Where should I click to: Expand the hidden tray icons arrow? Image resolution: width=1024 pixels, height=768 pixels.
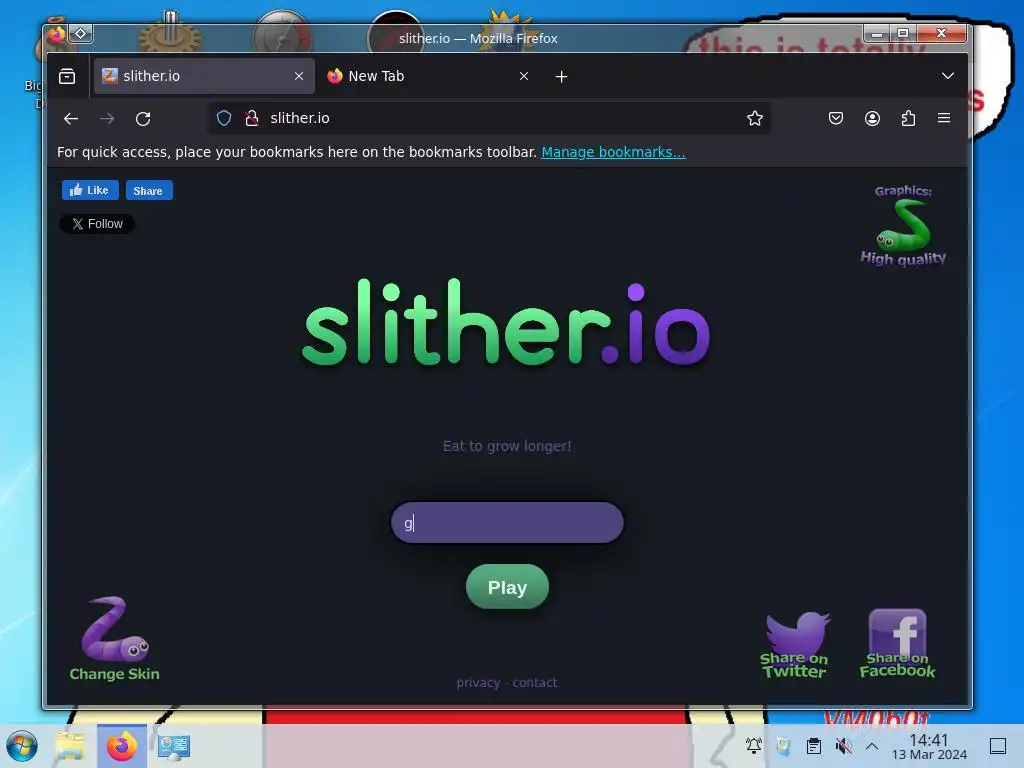[872, 745]
